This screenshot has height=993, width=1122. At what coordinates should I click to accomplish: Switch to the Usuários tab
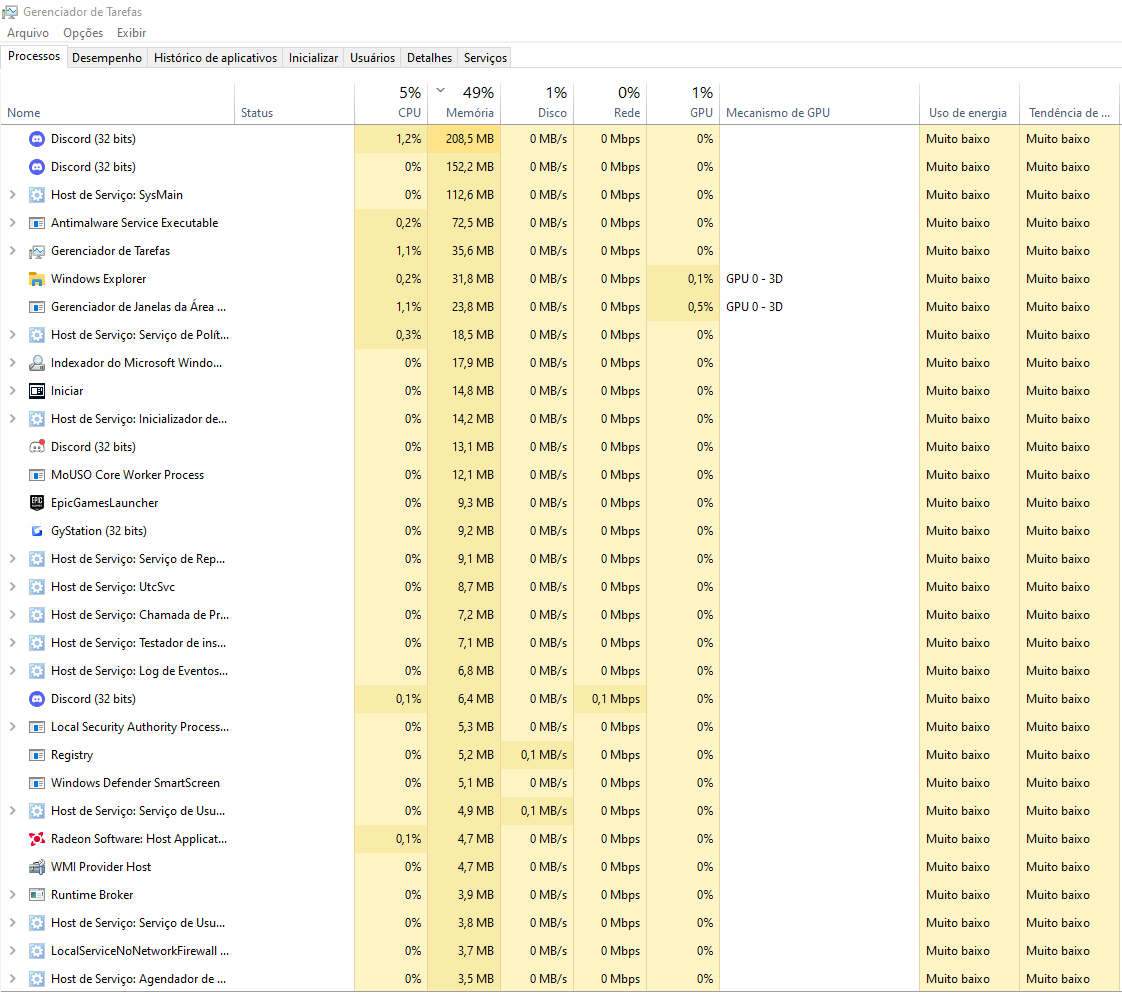[x=372, y=58]
